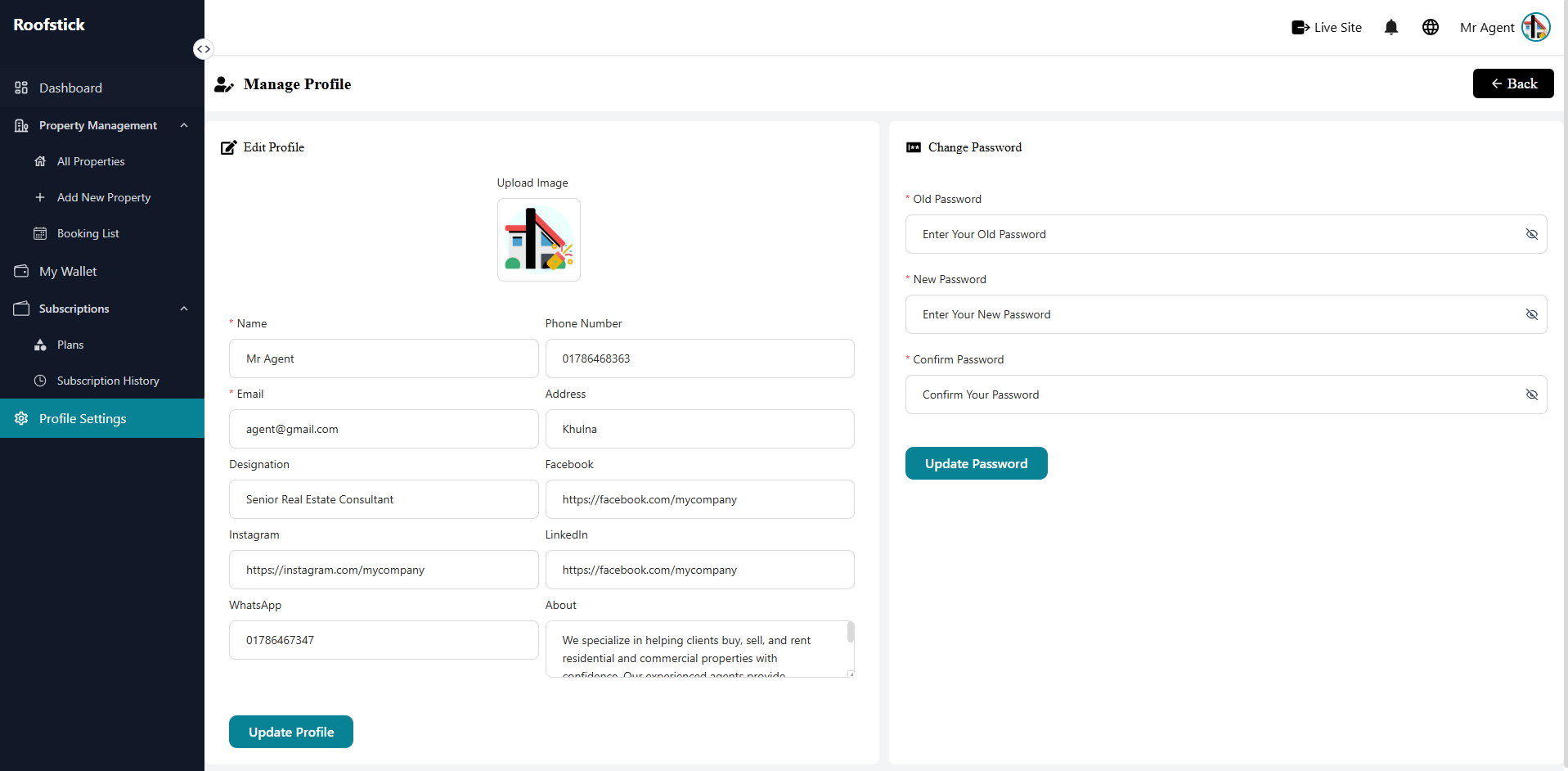Toggle visibility of Confirm Password field
1568x771 pixels.
pyautogui.click(x=1531, y=395)
